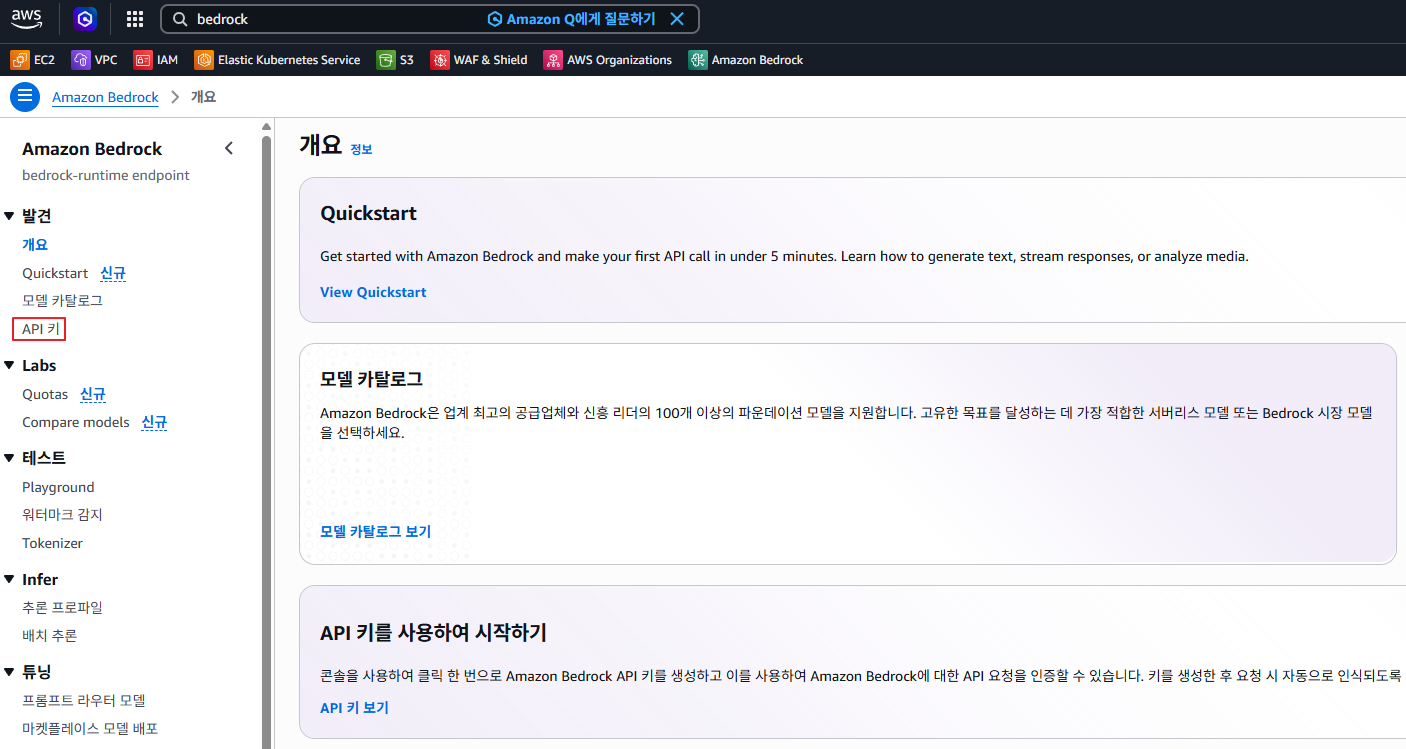Screen dimensions: 1406x749
Task: Click the API 키 보기 link
Action: 354,707
